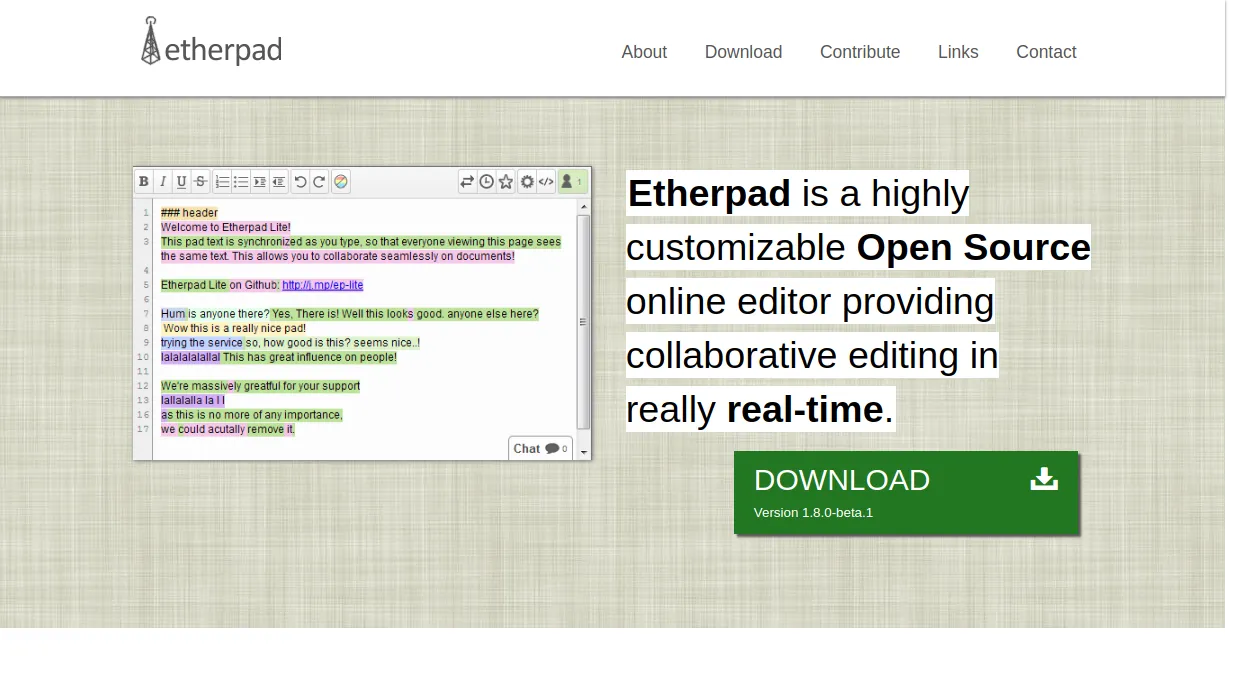Click "as this is no more of any importance," line
Screen dimensions: 1240x675
(252, 415)
